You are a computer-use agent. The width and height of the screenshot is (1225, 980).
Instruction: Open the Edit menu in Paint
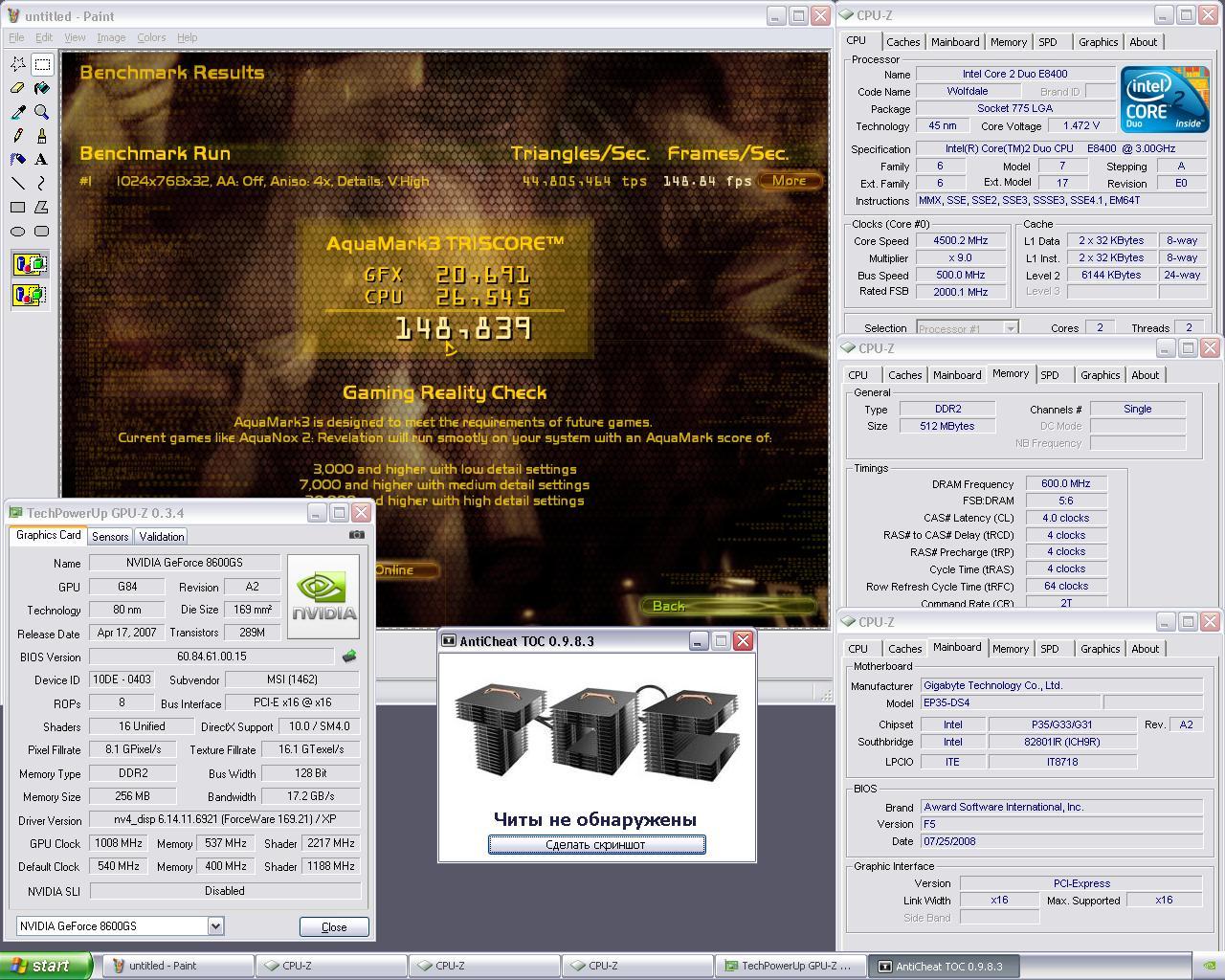pos(44,37)
